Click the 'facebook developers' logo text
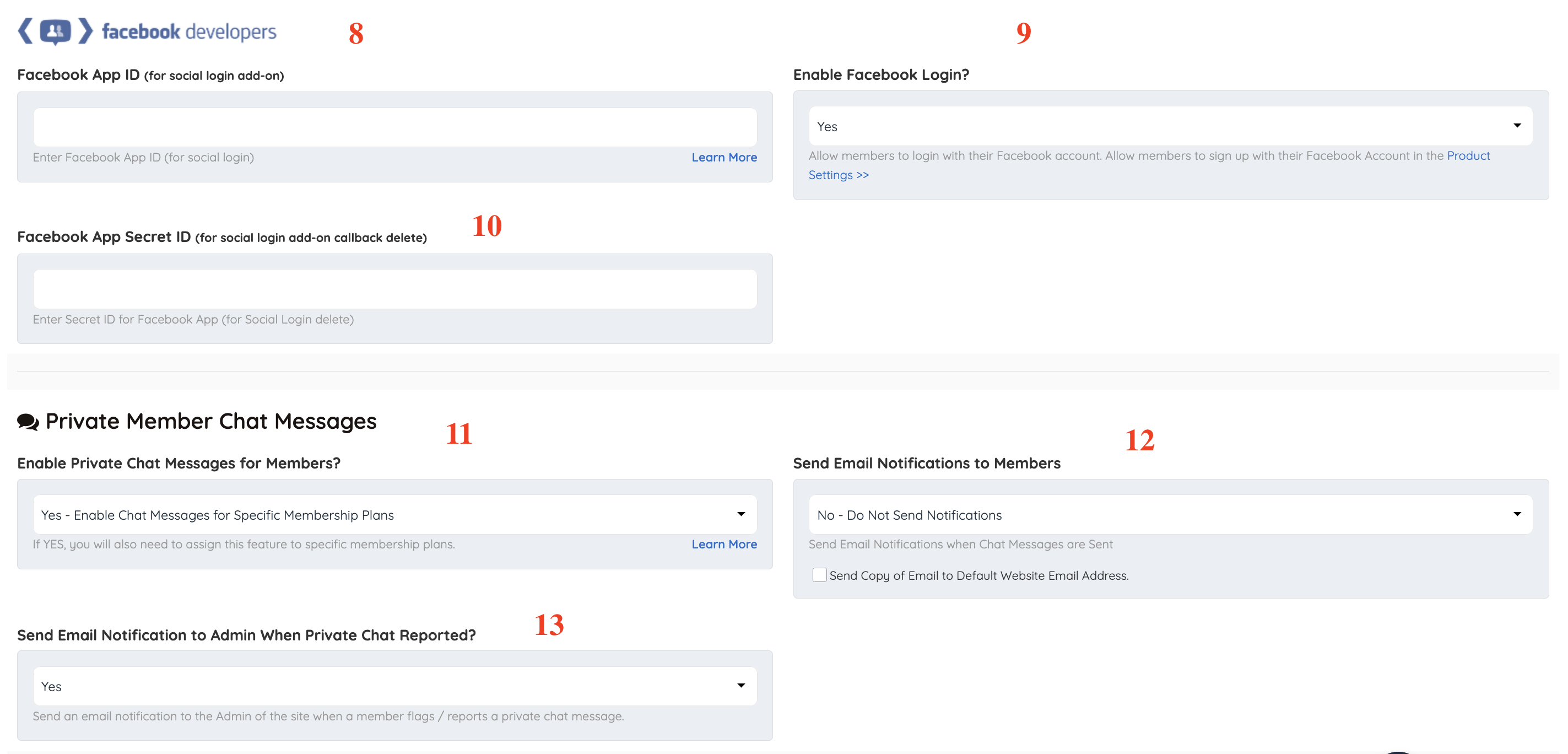The image size is (1568, 754). click(188, 31)
